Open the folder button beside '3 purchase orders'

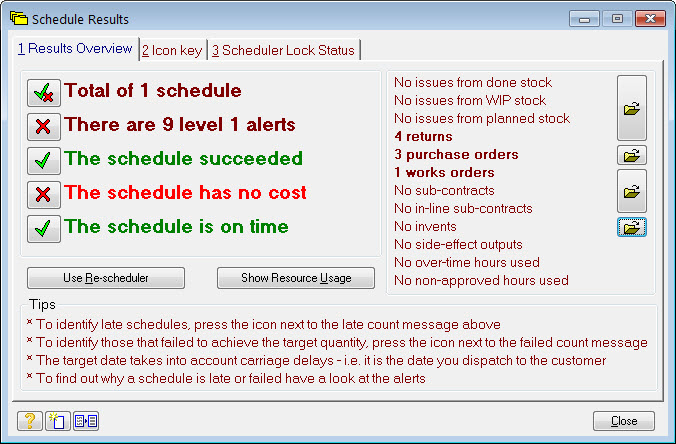point(631,155)
